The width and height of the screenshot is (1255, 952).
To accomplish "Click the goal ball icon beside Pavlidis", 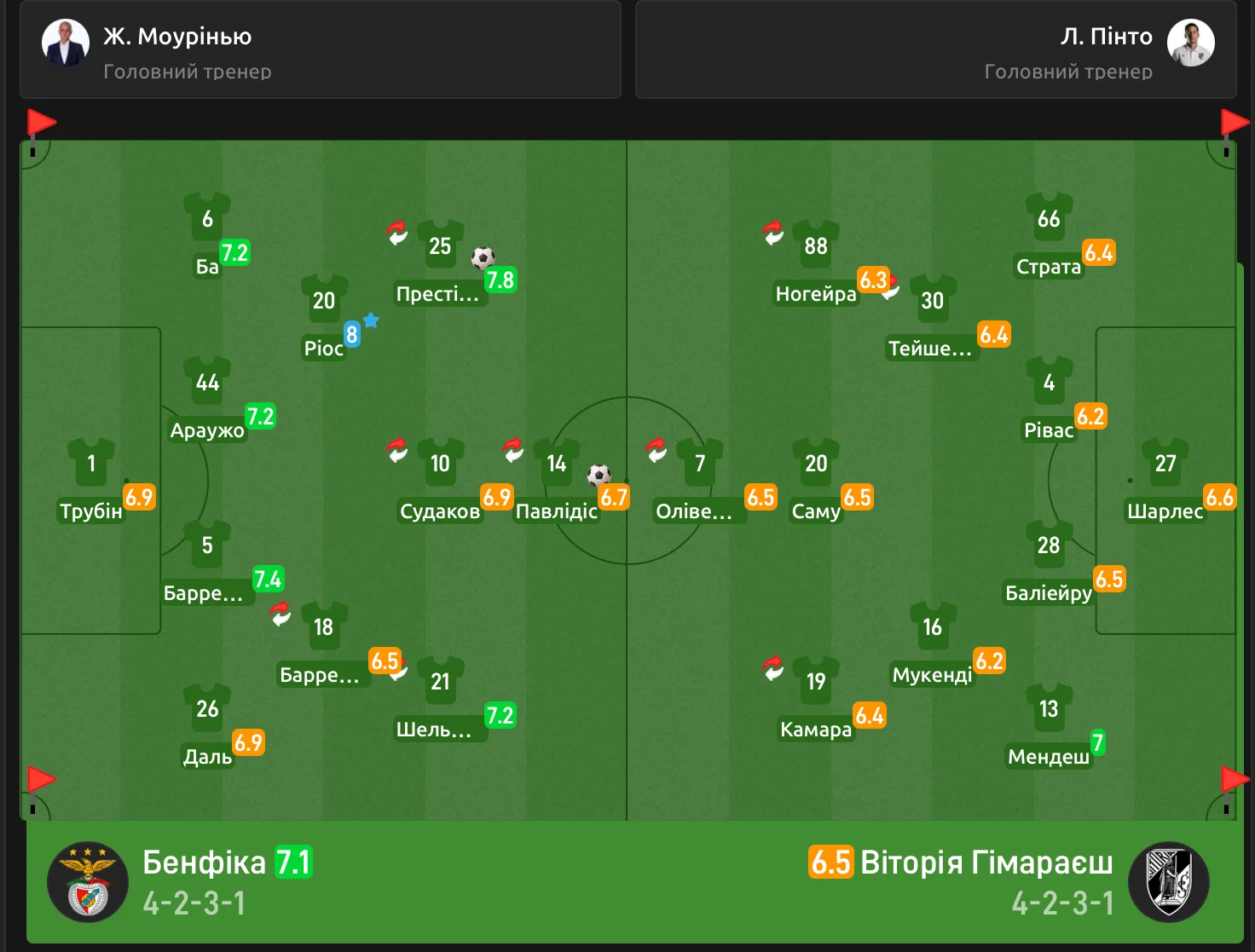I will point(599,475).
